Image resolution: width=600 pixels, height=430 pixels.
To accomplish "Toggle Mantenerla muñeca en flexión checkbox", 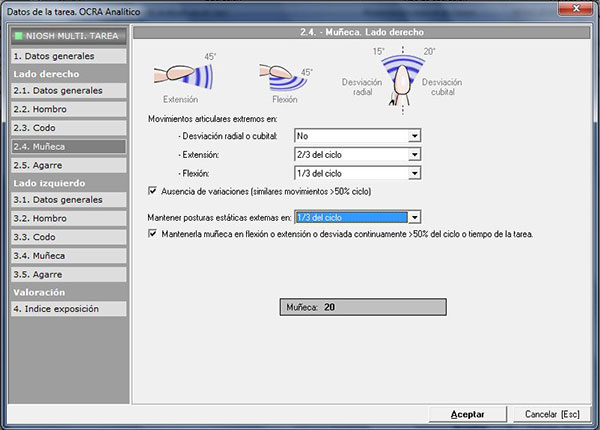I will click(x=152, y=233).
